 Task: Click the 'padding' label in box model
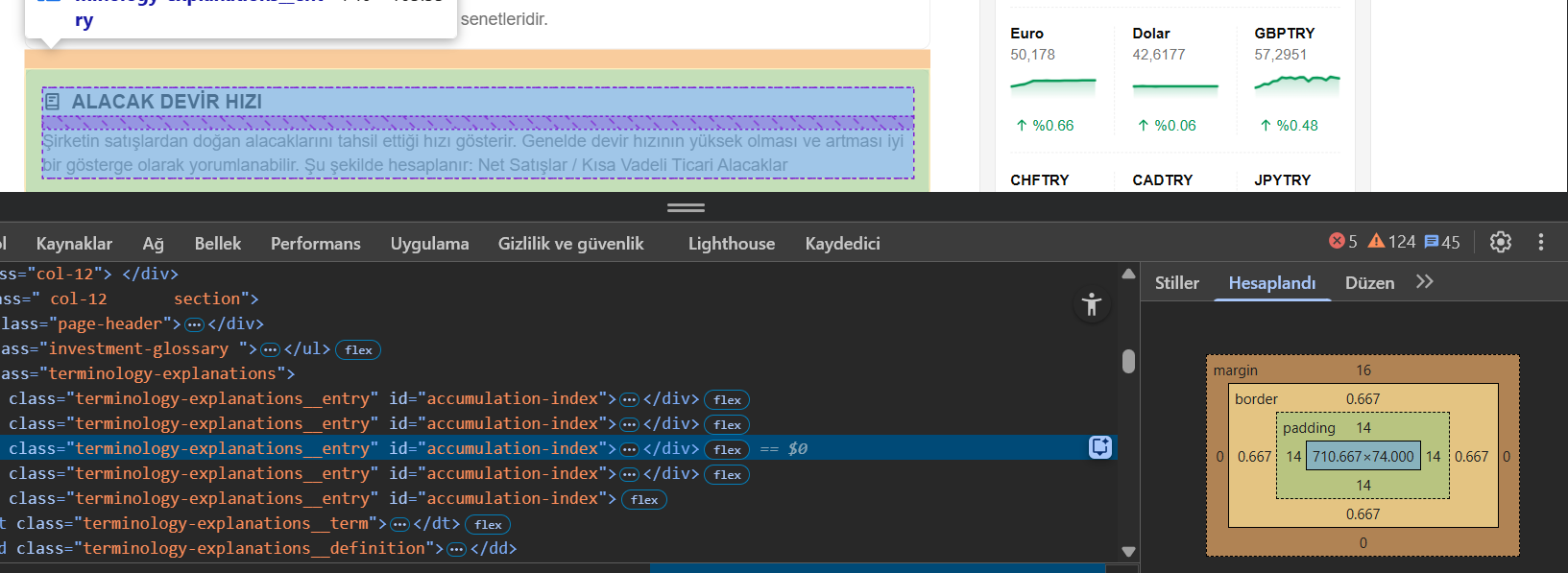1309,428
